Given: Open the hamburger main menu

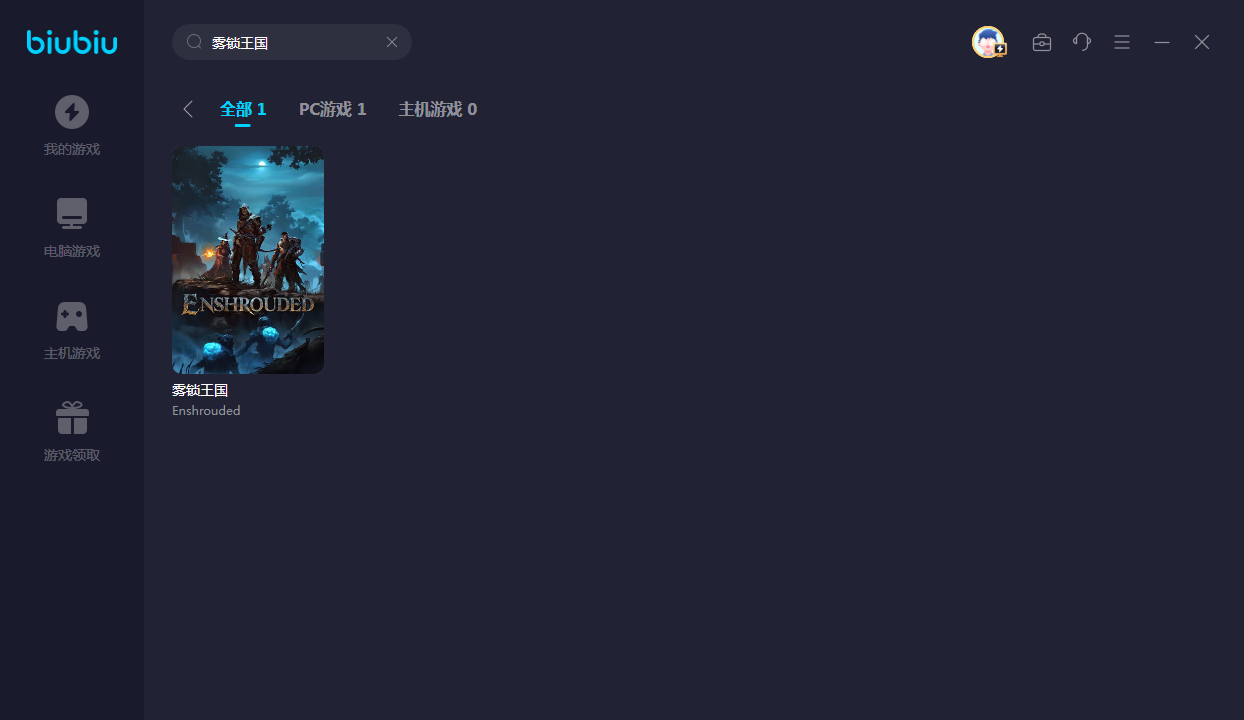Looking at the screenshot, I should click(x=1122, y=42).
